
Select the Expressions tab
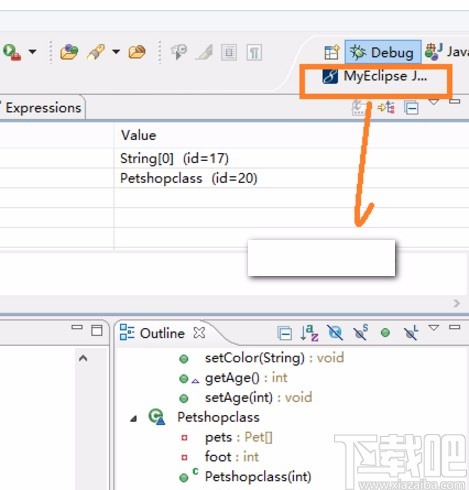(43, 108)
